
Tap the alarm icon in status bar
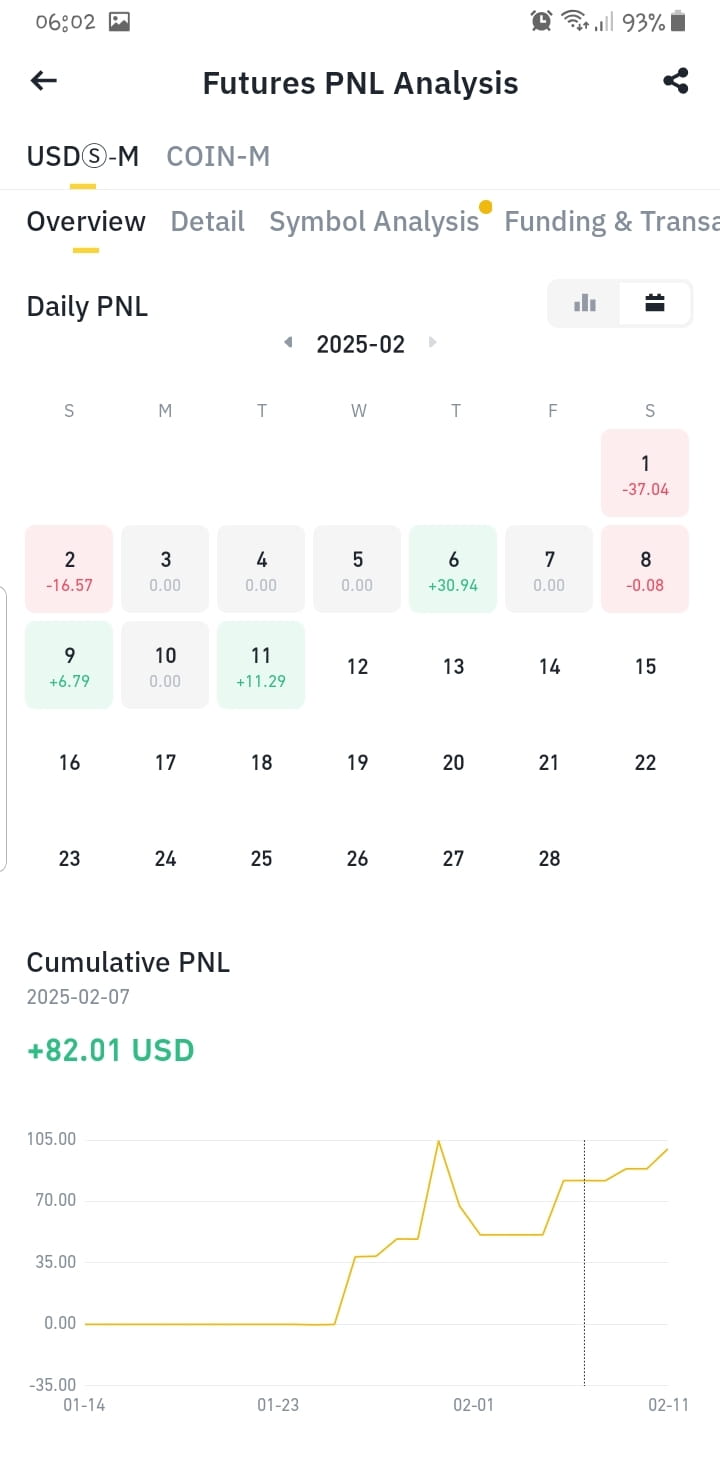coord(541,21)
